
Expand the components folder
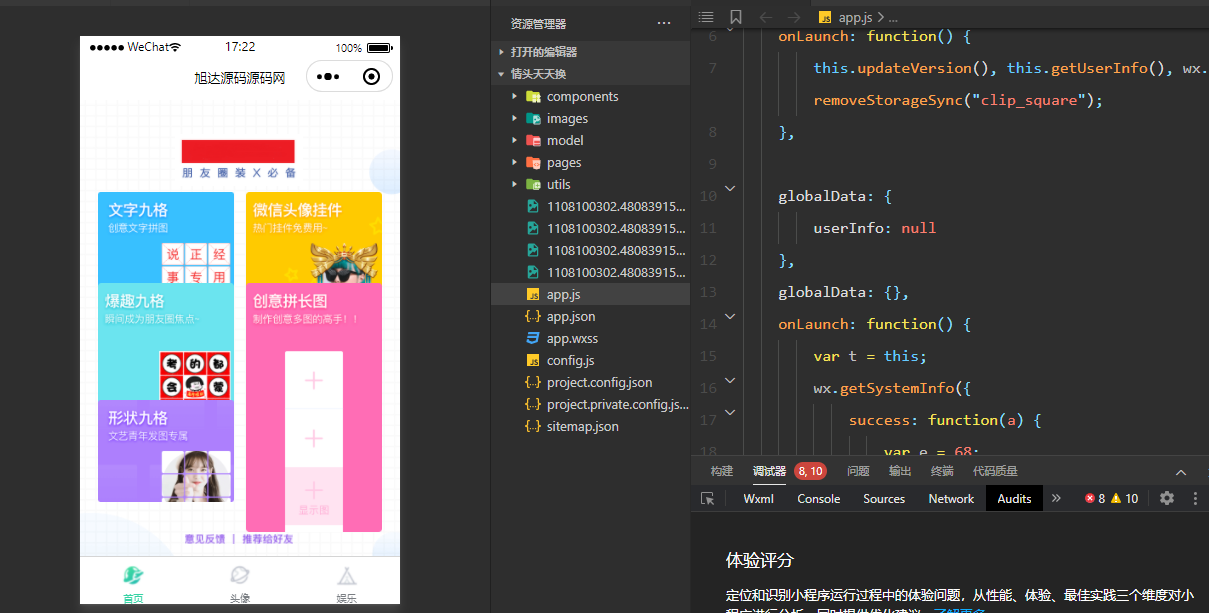coord(590,96)
